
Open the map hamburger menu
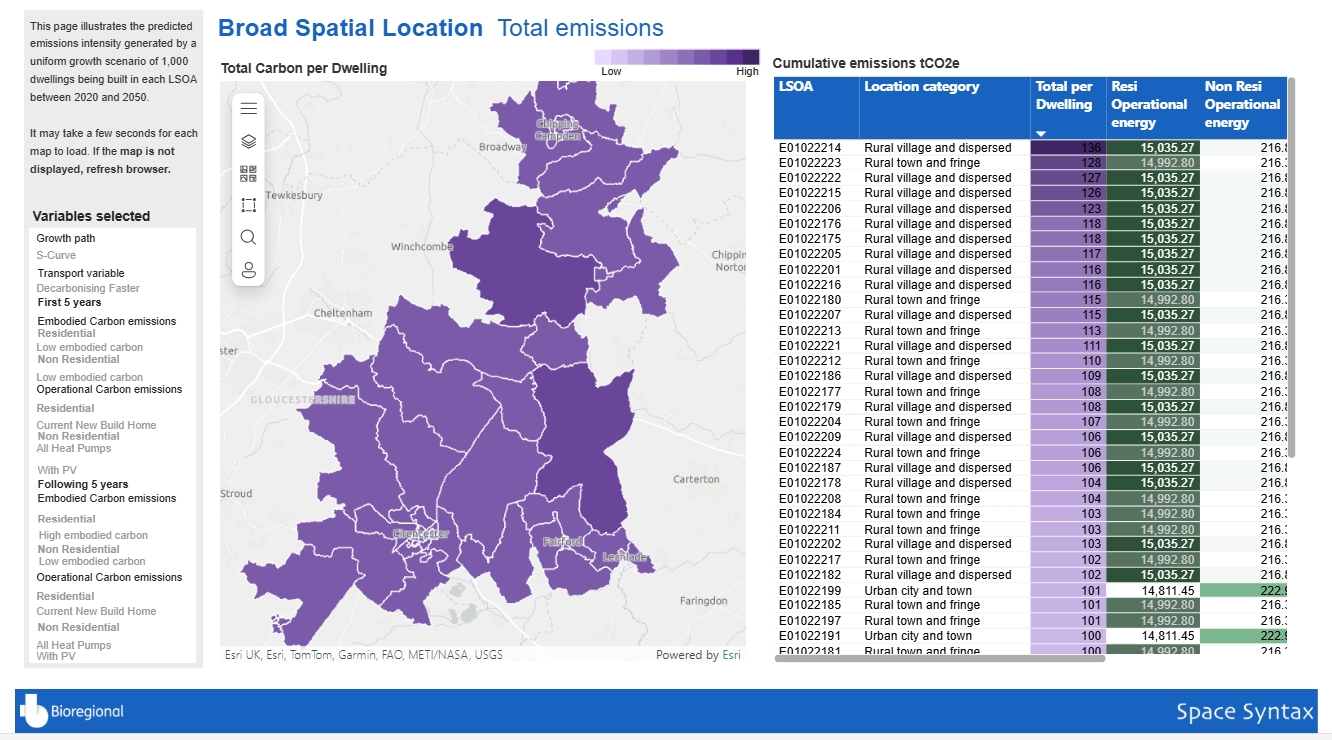249,109
